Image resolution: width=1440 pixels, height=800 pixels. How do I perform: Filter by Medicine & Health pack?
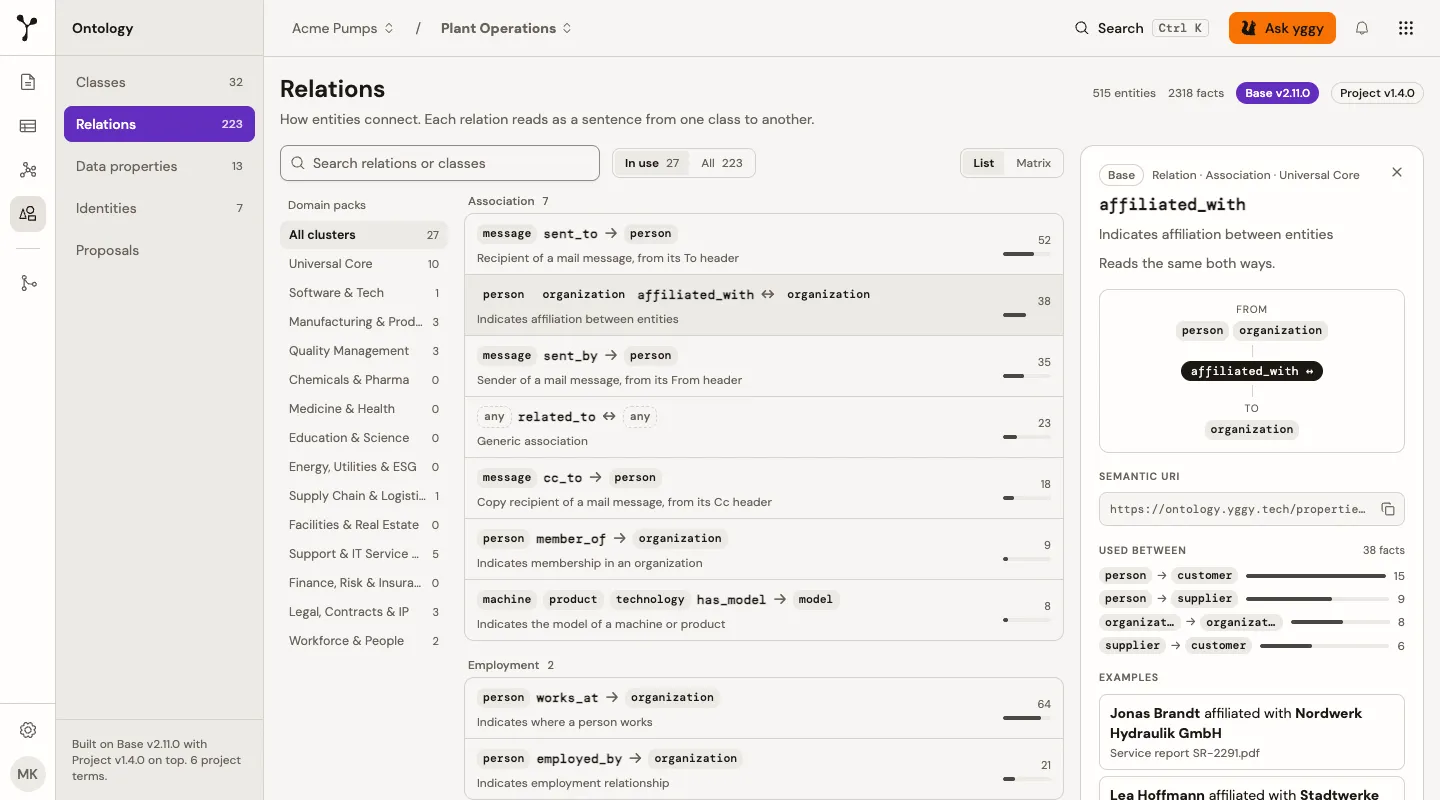364,409
